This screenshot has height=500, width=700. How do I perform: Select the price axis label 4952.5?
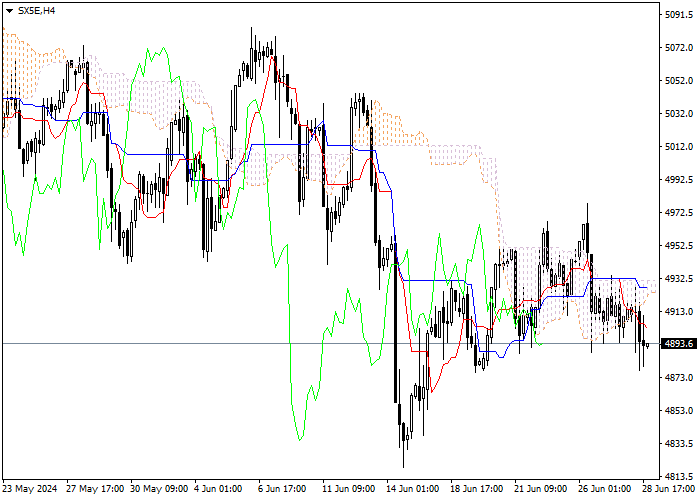(679, 246)
